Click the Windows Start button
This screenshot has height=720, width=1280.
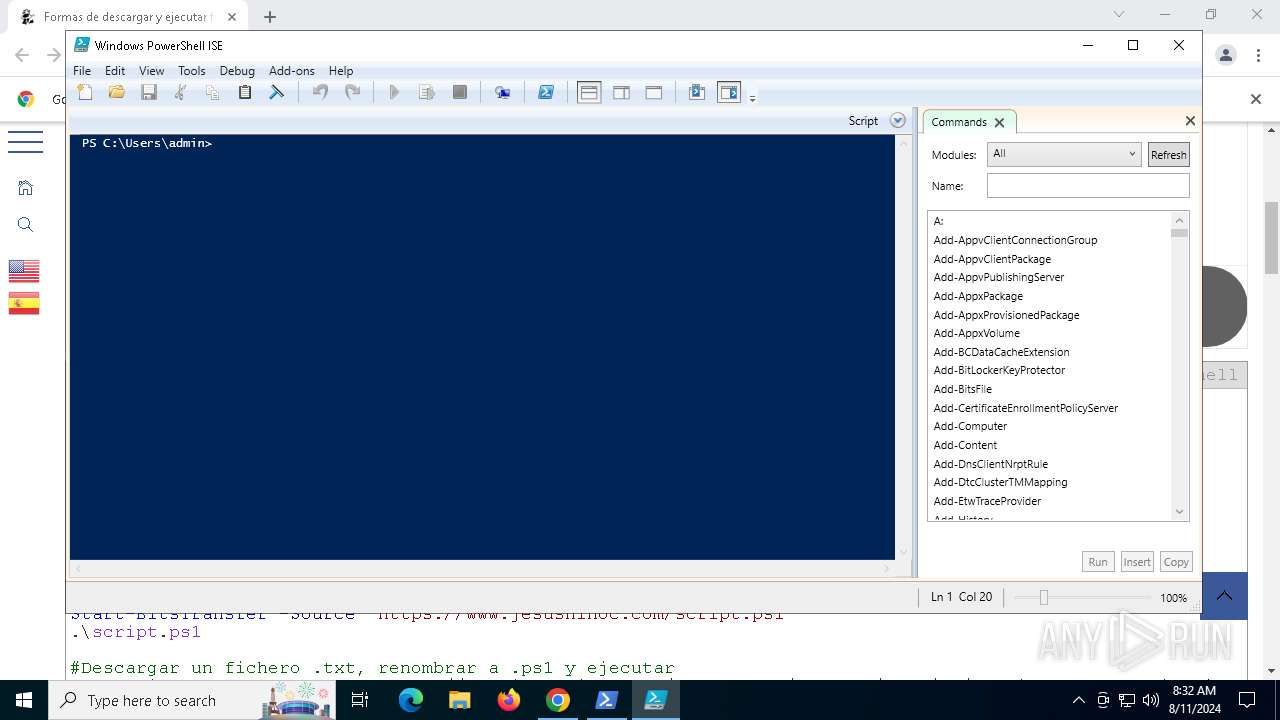tap(24, 700)
